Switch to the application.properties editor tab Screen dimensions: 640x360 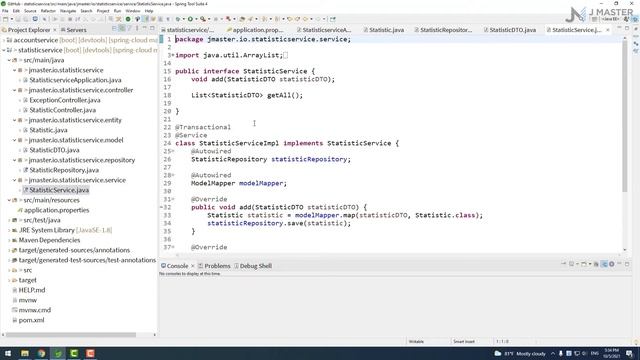pos(256,30)
